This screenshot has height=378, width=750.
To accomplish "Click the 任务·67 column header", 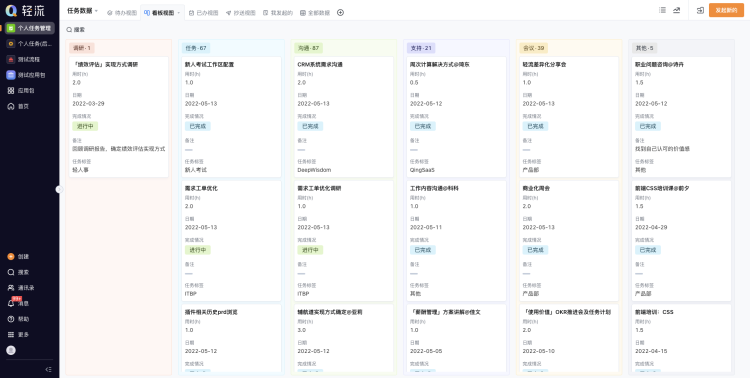I will point(196,48).
